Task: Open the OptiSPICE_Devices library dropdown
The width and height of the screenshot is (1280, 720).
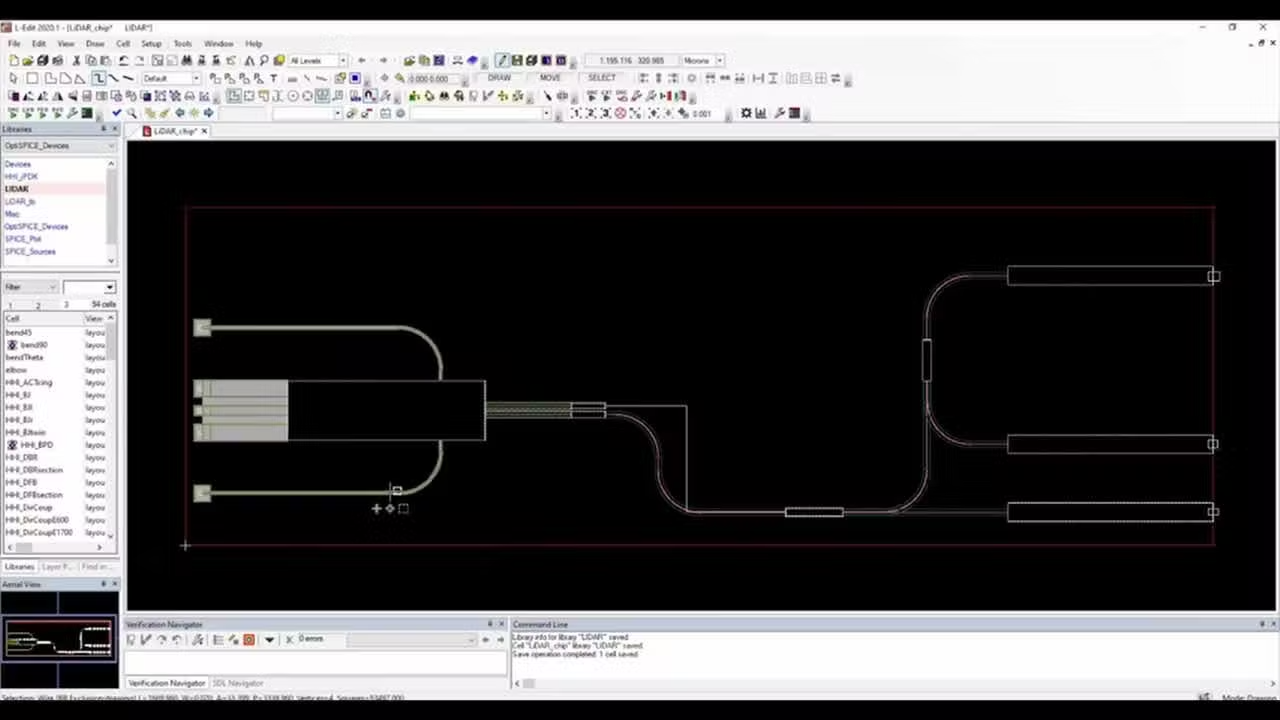Action: coord(59,146)
